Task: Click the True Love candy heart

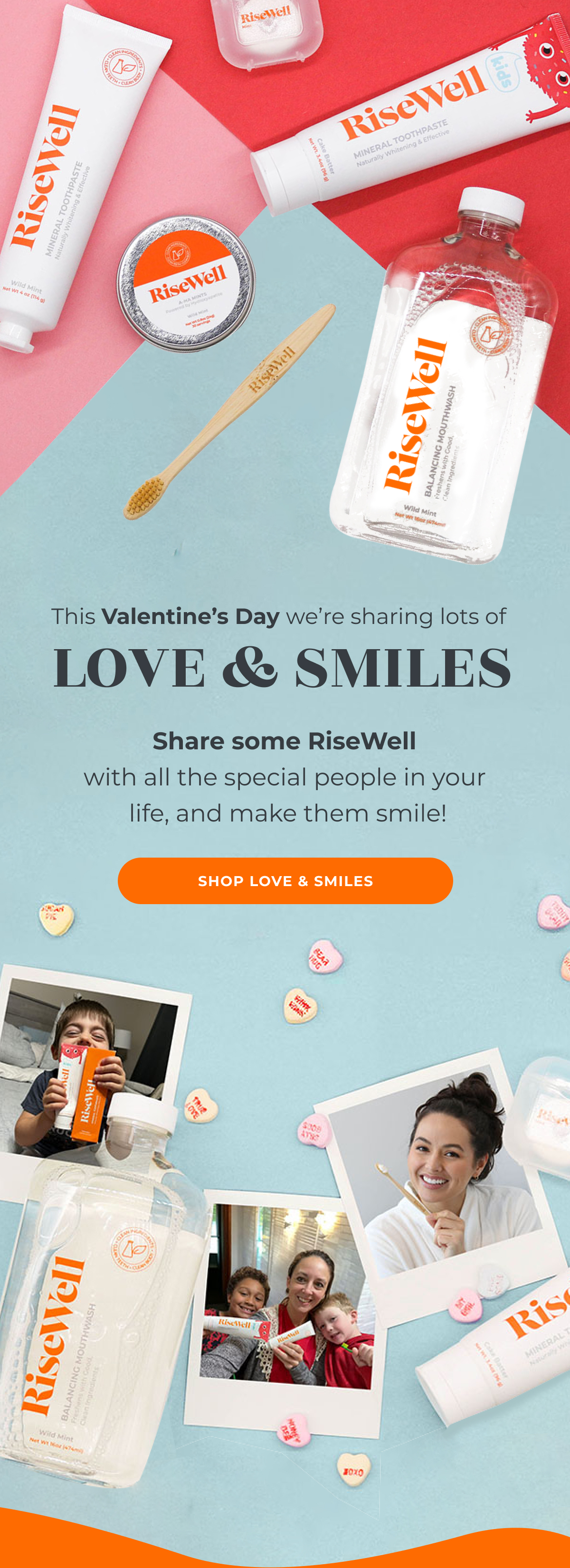Action: tap(201, 1105)
